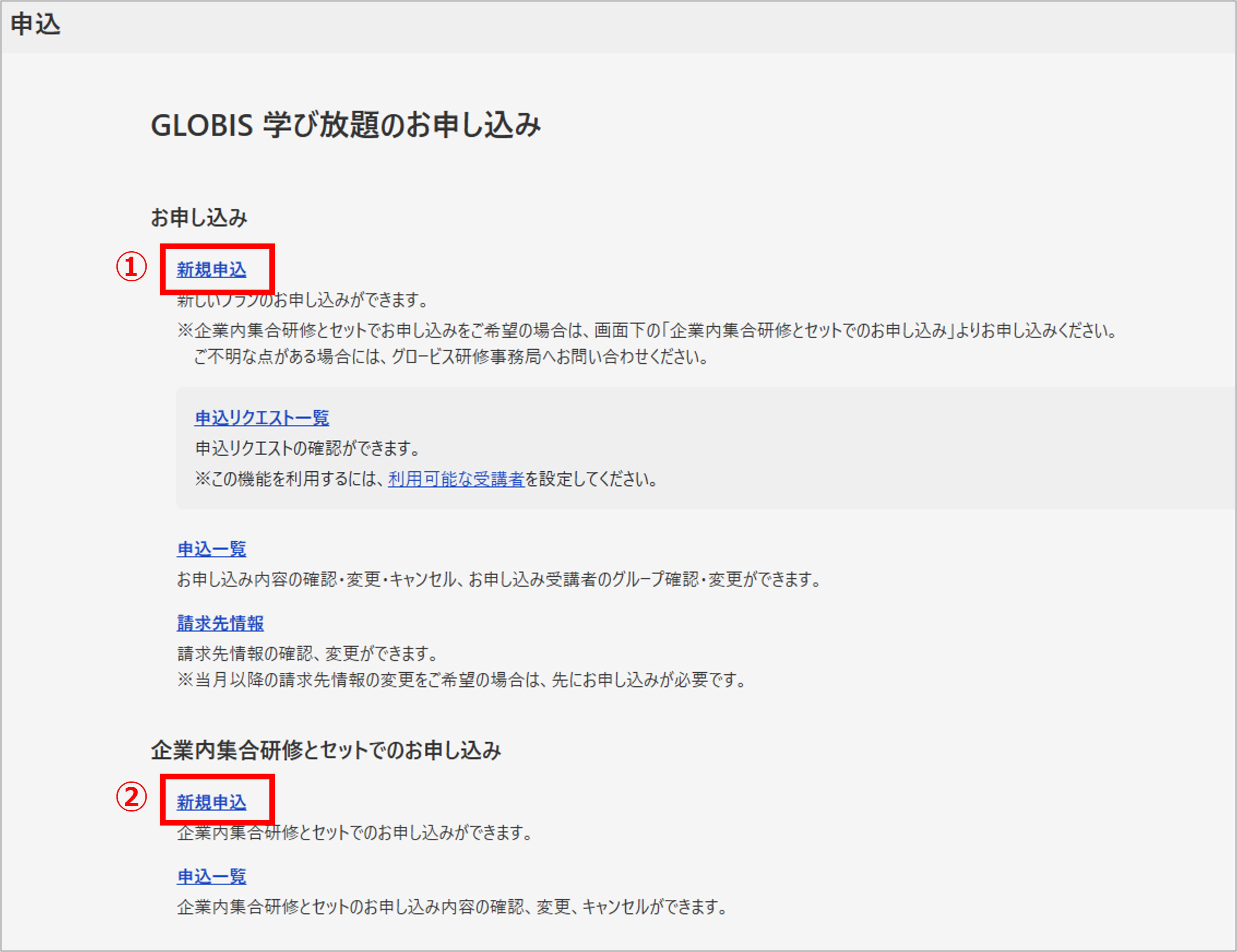Open 申込一覧 link at the page bottom
1237x952 pixels.
(x=211, y=876)
